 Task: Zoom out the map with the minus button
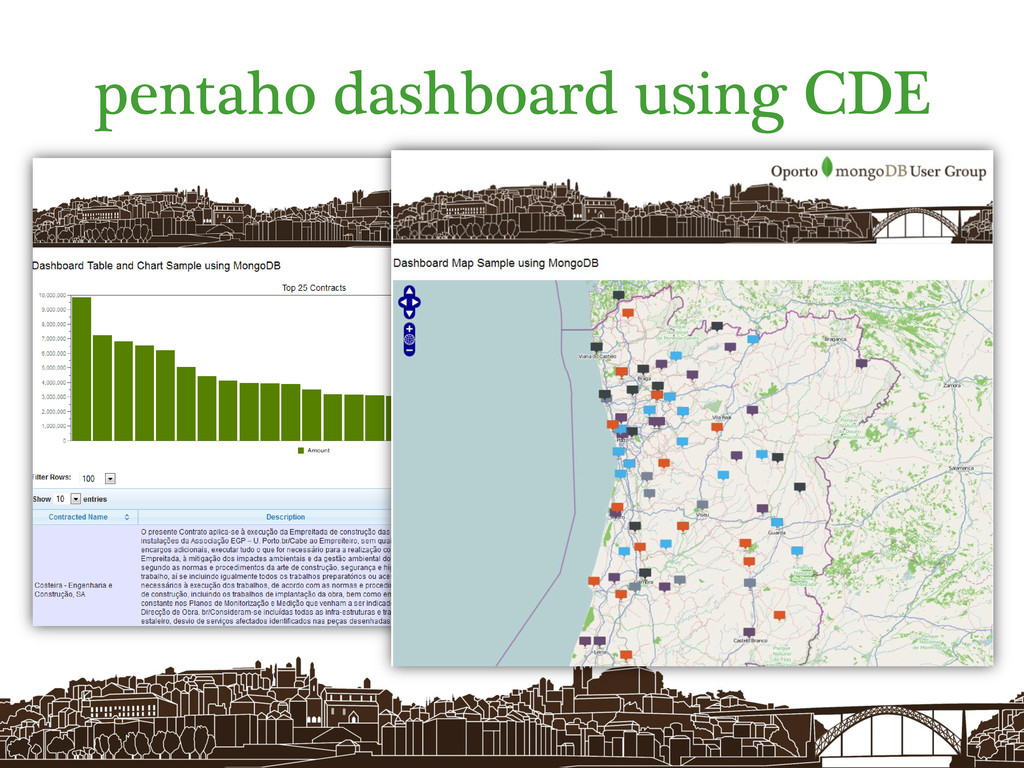[409, 351]
